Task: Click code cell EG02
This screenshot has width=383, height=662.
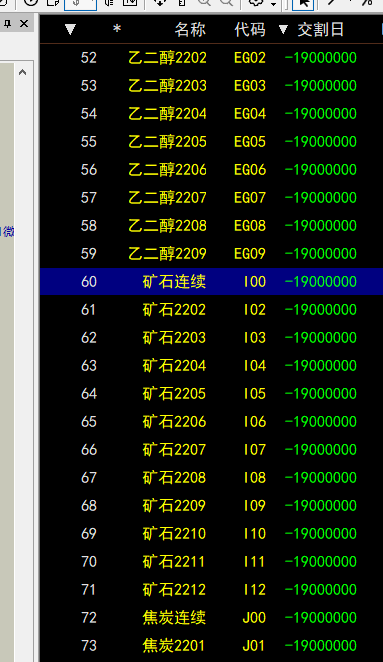Action: 250,57
